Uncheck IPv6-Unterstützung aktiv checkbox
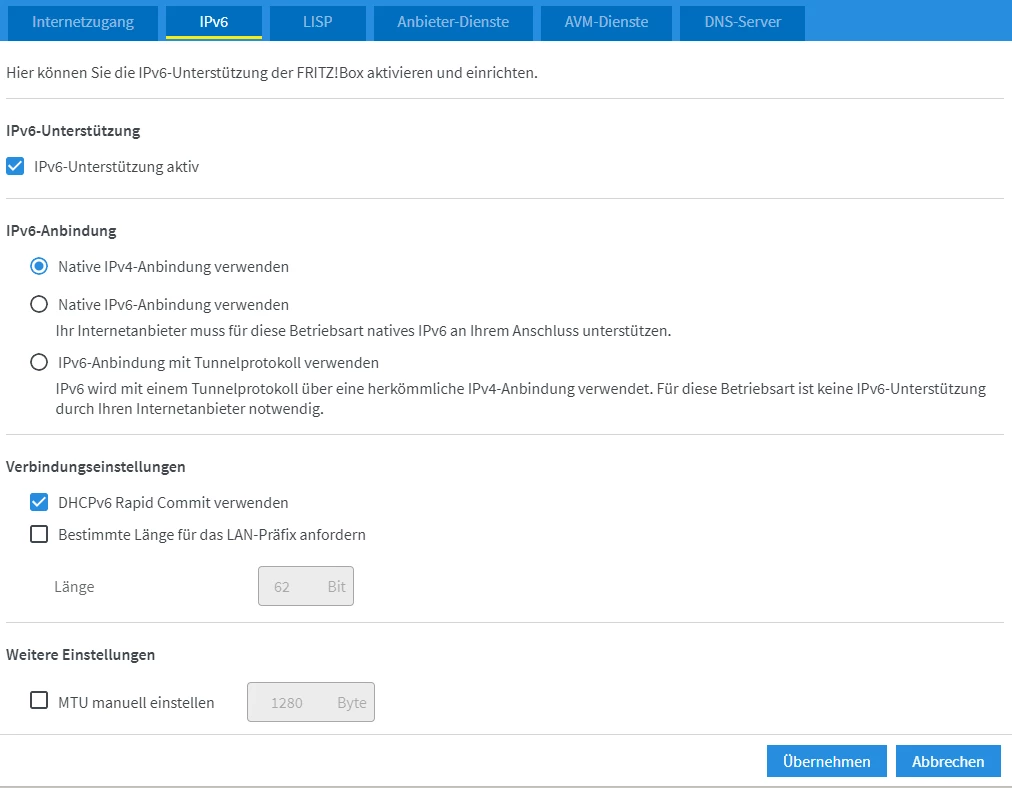The height and width of the screenshot is (788, 1012). (x=15, y=167)
